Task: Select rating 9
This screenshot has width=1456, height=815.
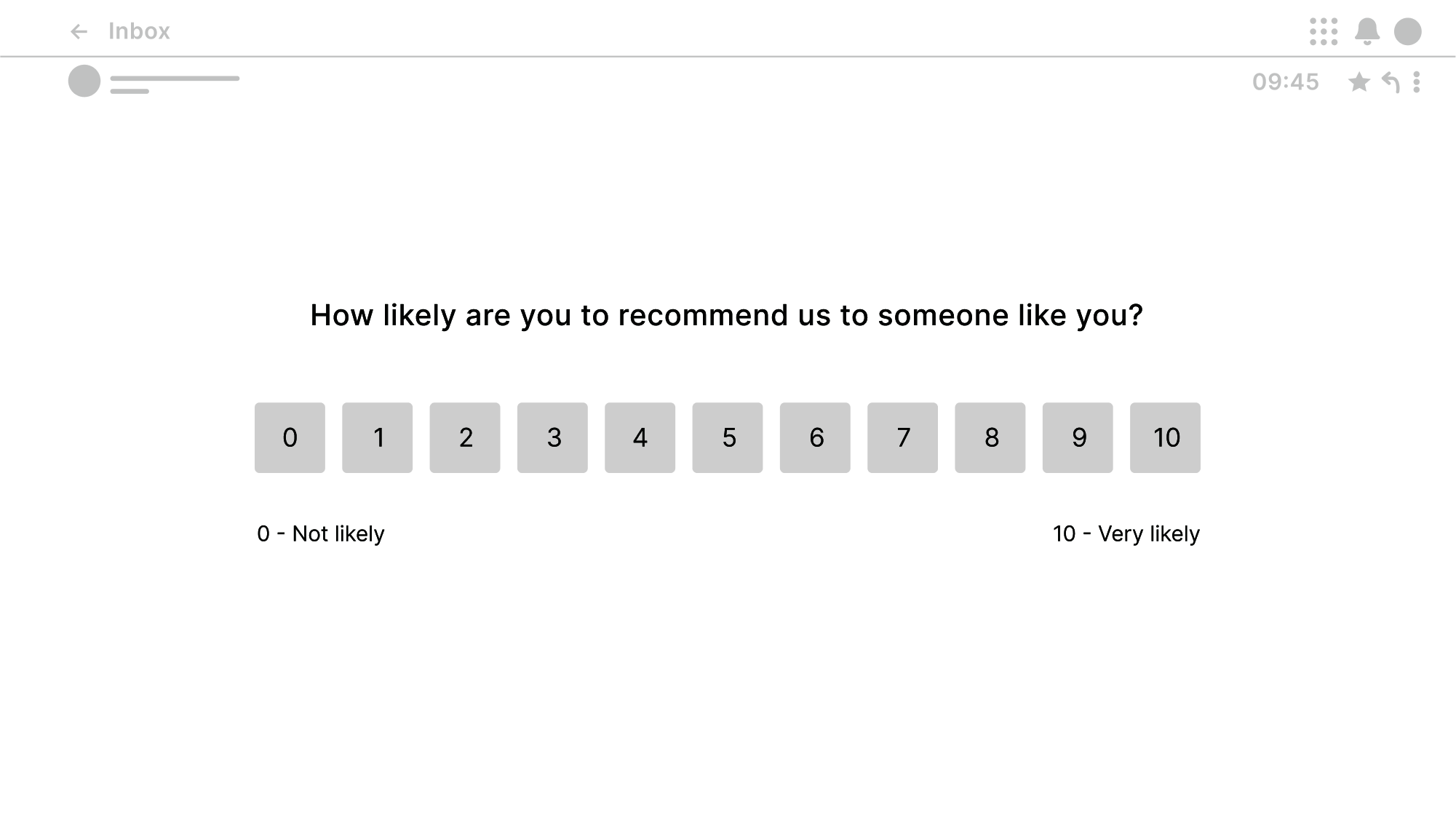Action: [1078, 437]
